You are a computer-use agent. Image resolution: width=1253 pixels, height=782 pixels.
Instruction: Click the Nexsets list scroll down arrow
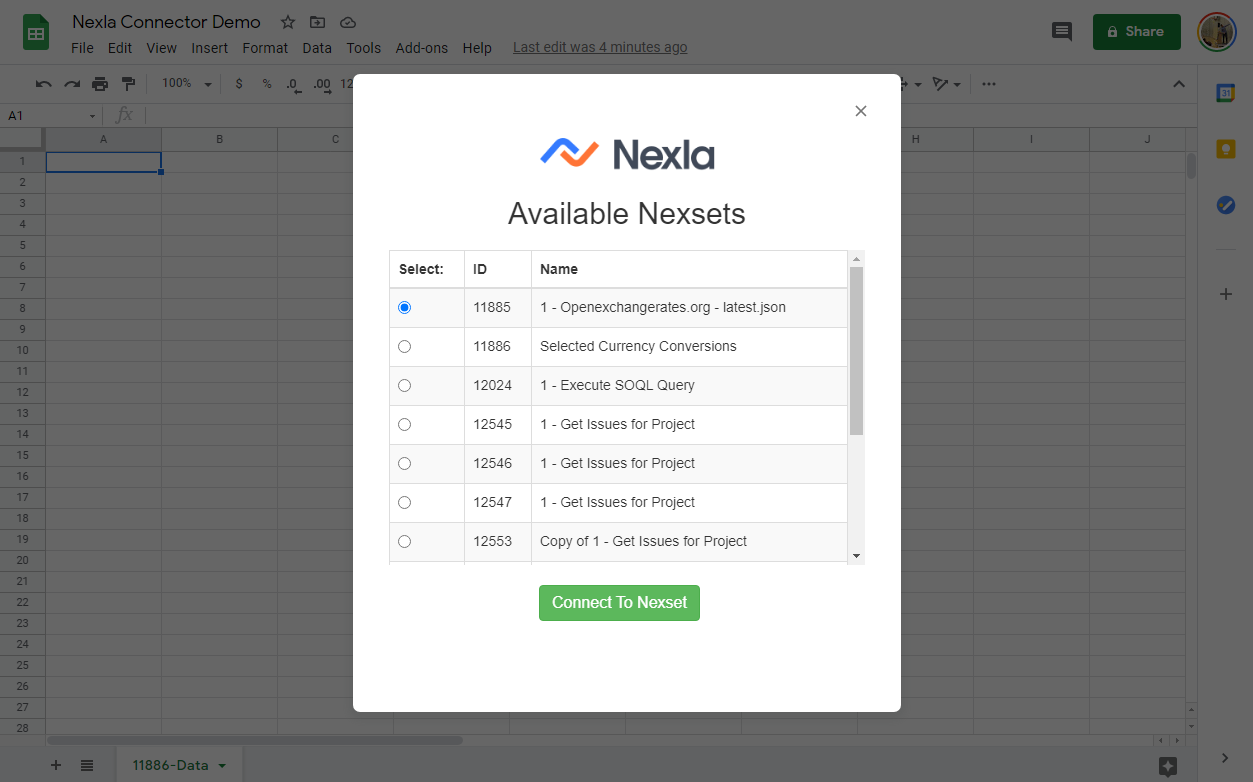tap(856, 555)
